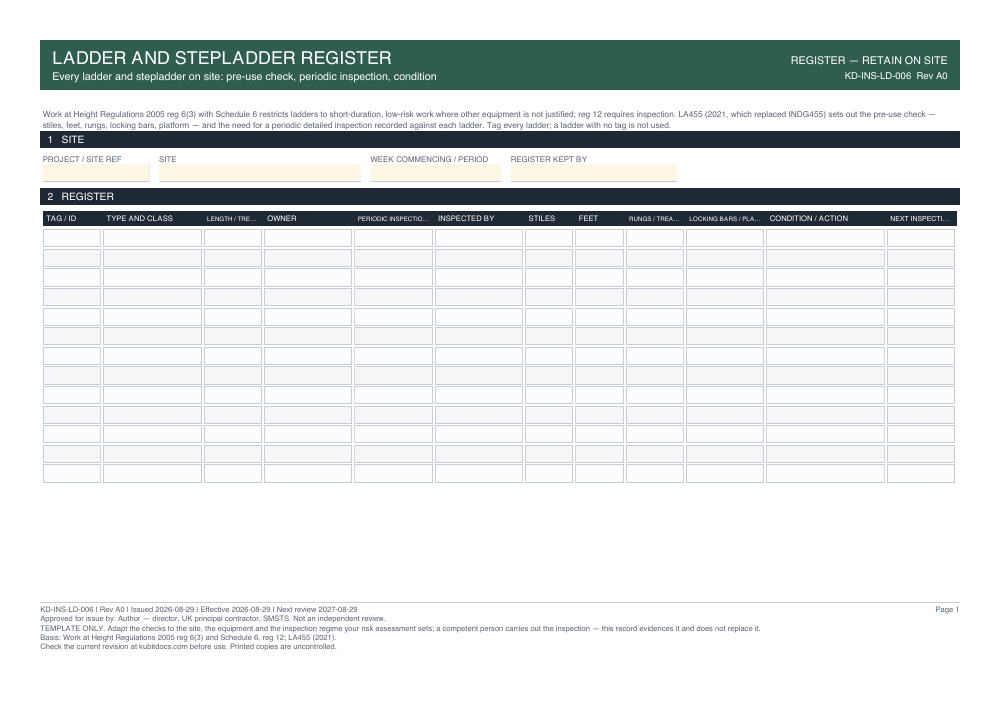Click the Work at Height Regulations intro paragraph
This screenshot has width=1000, height=708.
[x=489, y=120]
